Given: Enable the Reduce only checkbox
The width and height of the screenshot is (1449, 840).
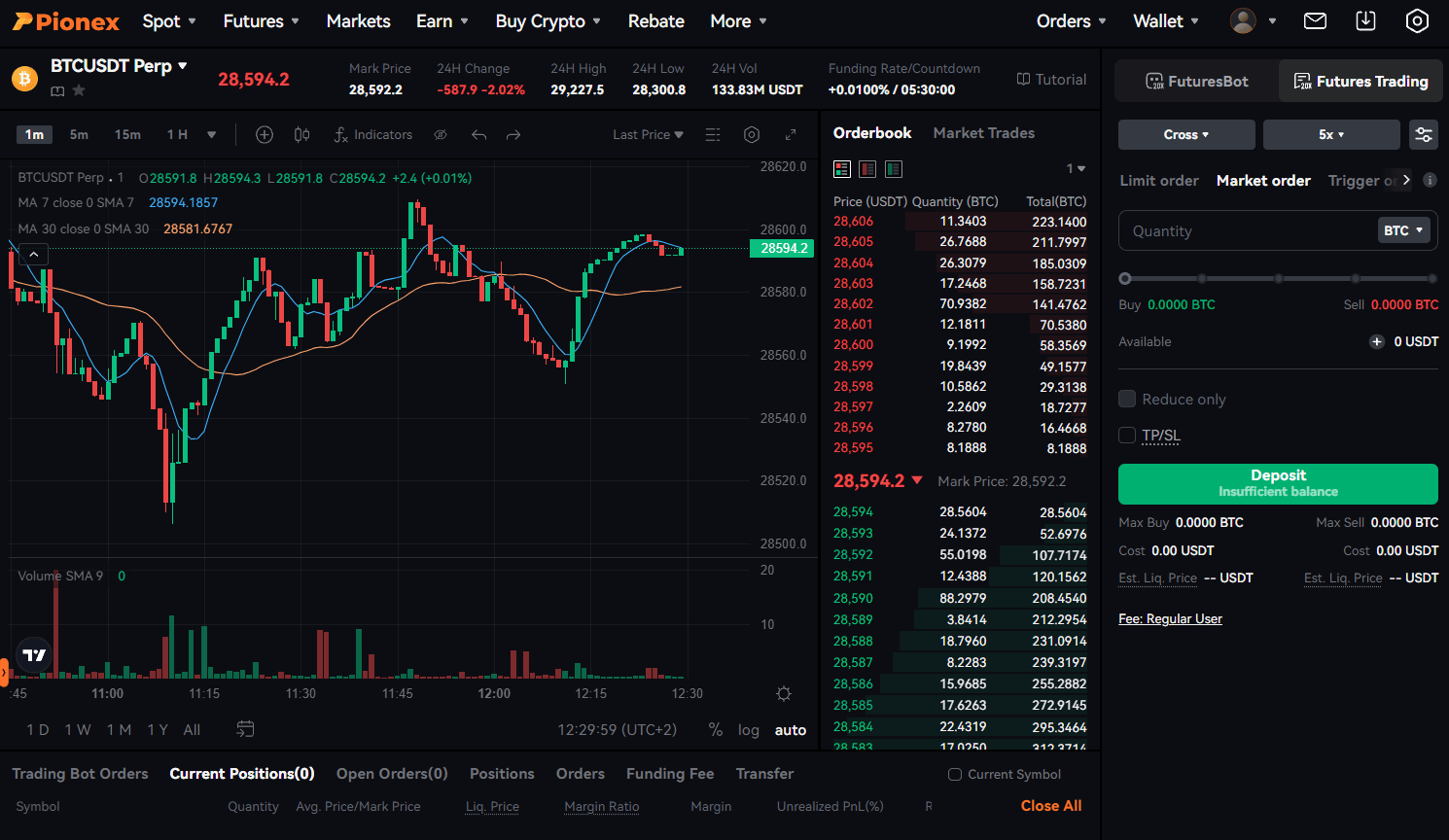Looking at the screenshot, I should tap(1128, 400).
